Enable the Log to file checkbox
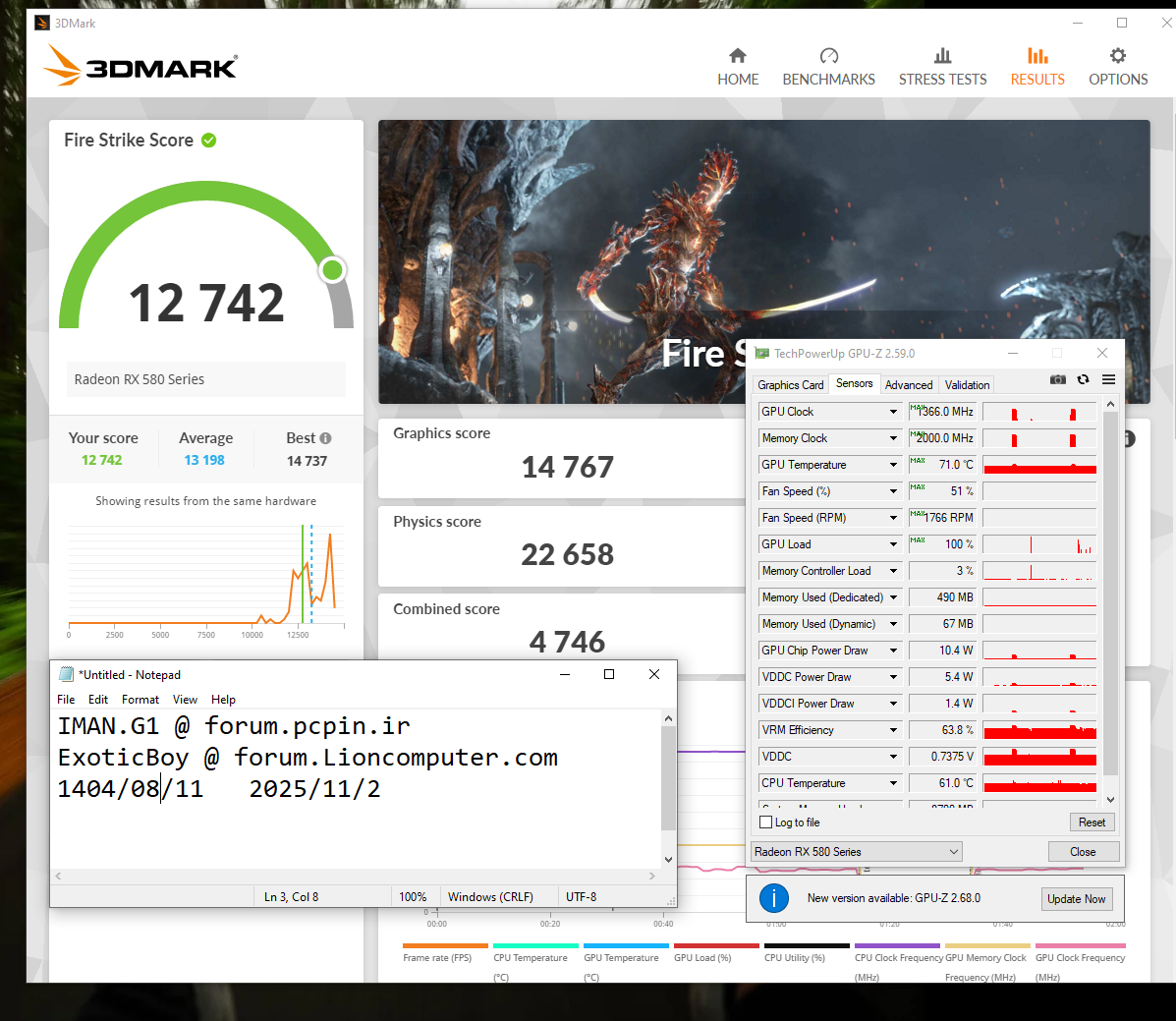 coord(766,822)
